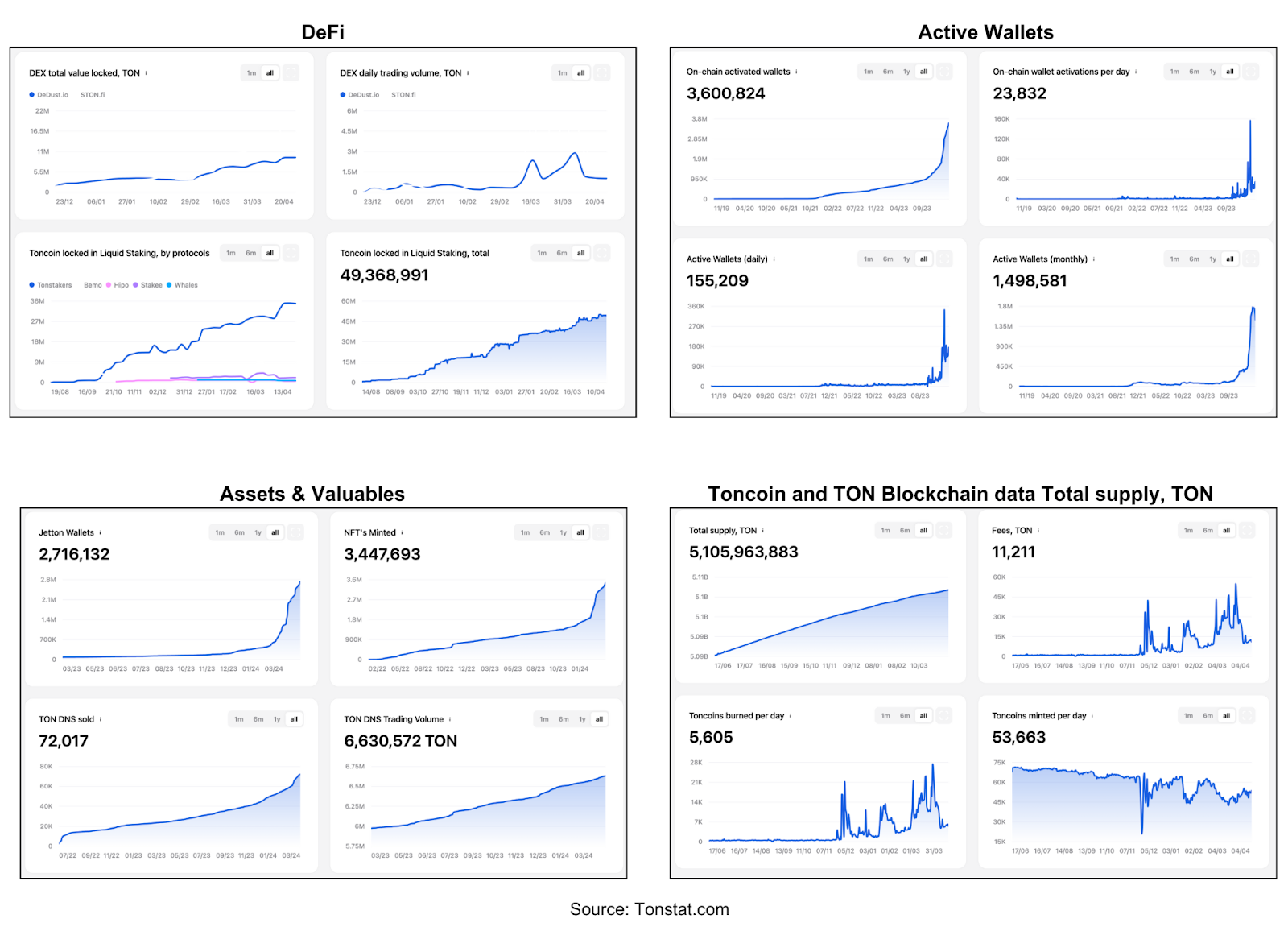Show info for Jetton Wallets title
The height and width of the screenshot is (927, 1288).
[x=100, y=533]
